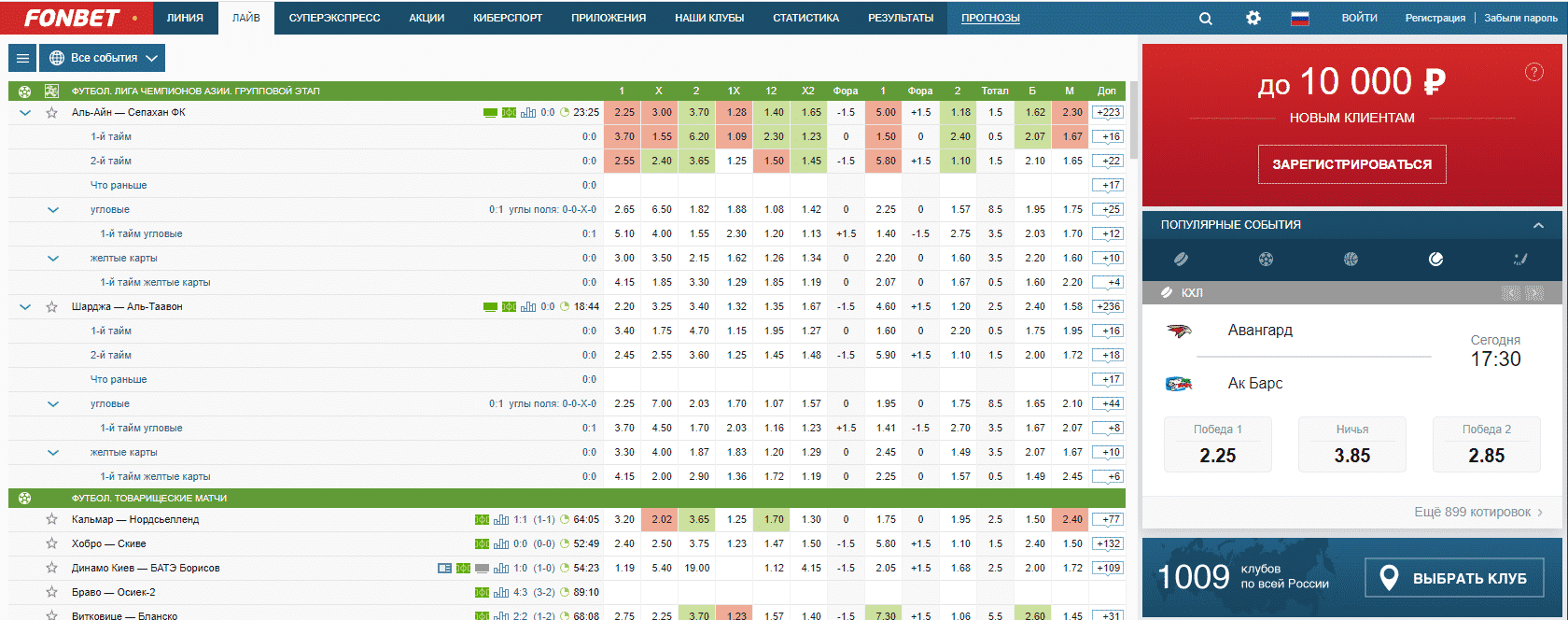Click the field icon in the Asian Champions League header
This screenshot has height=620, width=1568.
[51, 91]
